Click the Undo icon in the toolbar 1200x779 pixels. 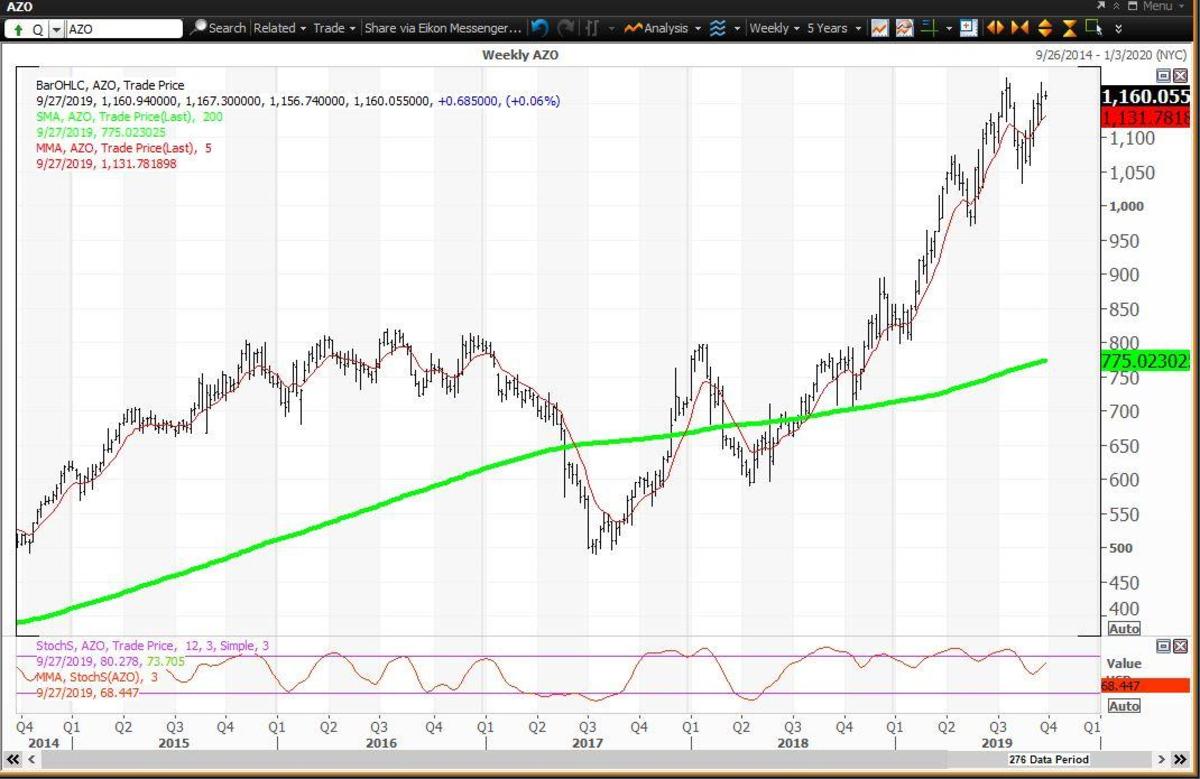[x=539, y=28]
